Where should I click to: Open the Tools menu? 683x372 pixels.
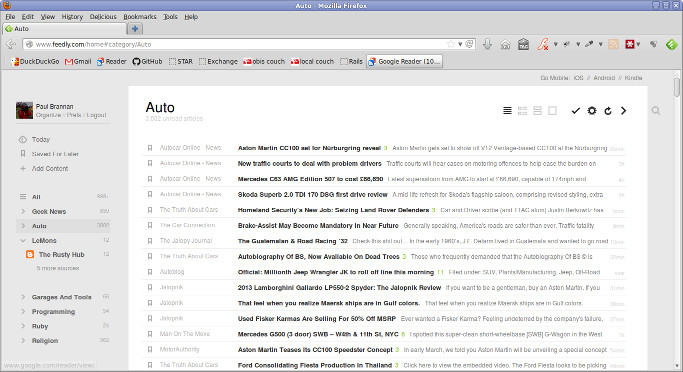(170, 17)
